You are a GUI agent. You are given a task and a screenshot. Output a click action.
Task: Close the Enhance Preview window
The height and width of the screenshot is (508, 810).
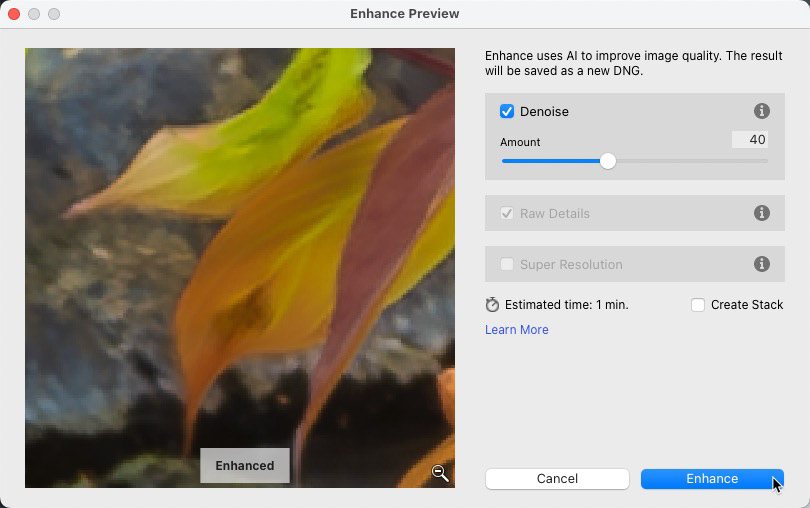tap(14, 14)
